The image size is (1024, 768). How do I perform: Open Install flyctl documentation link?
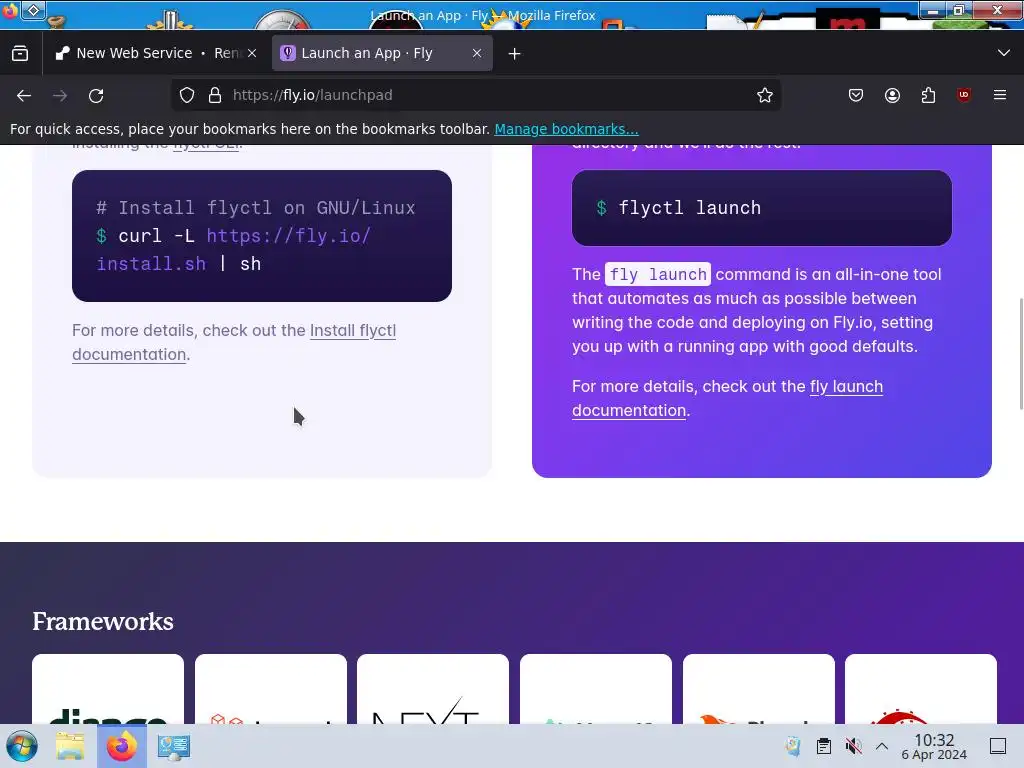(x=234, y=342)
